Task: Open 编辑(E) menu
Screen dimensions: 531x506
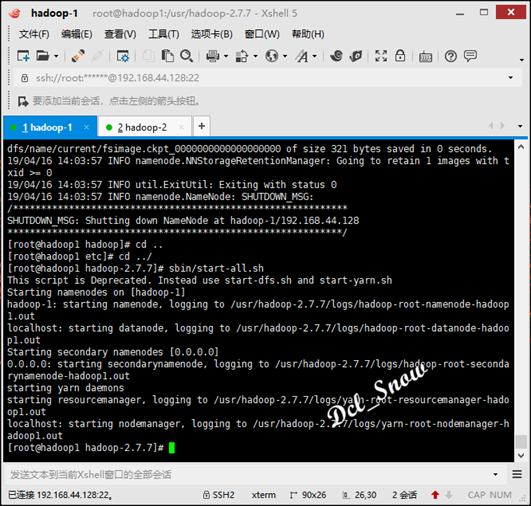Action: point(77,34)
